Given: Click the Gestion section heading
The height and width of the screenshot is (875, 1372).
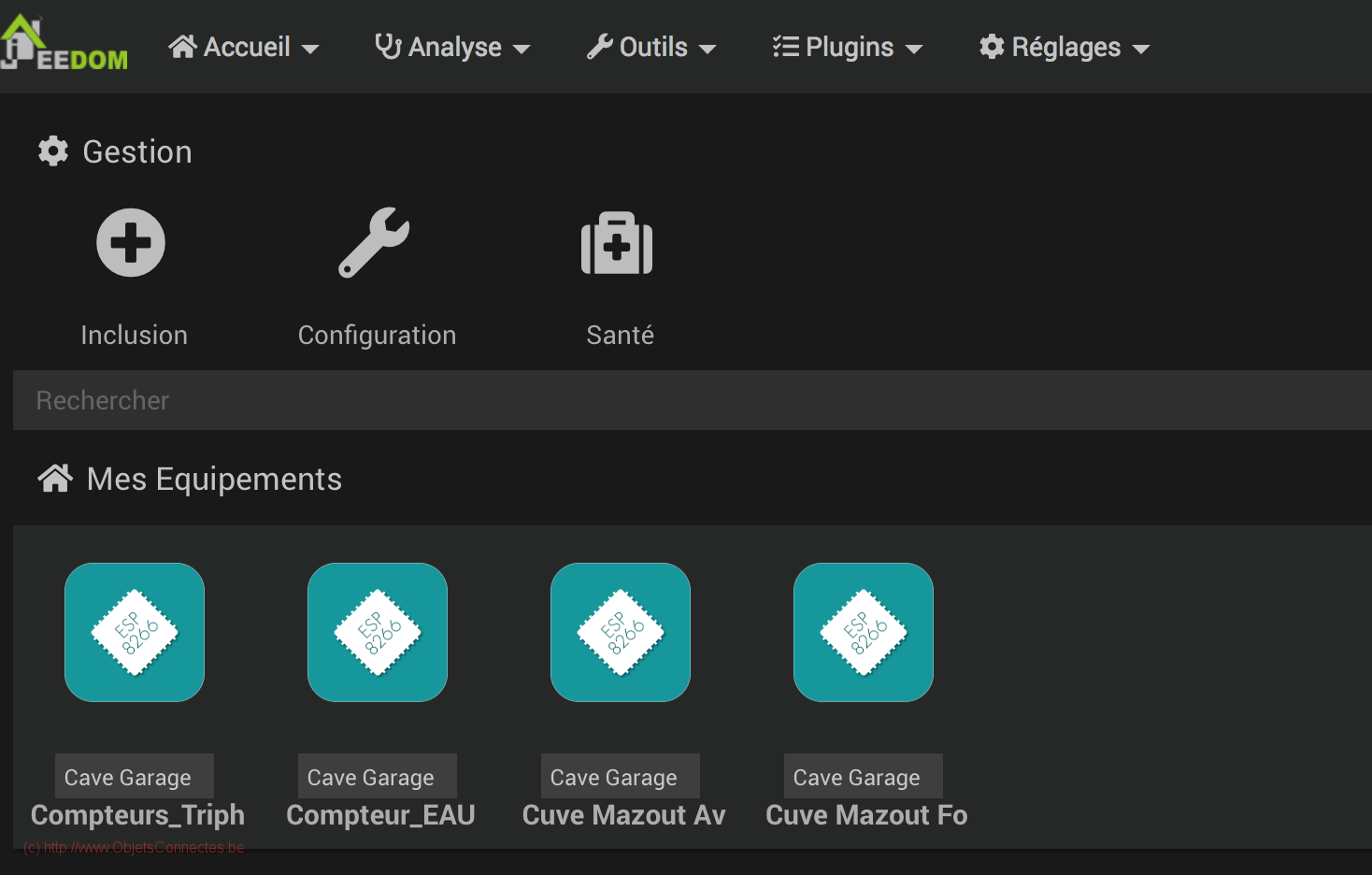Looking at the screenshot, I should click(x=137, y=151).
